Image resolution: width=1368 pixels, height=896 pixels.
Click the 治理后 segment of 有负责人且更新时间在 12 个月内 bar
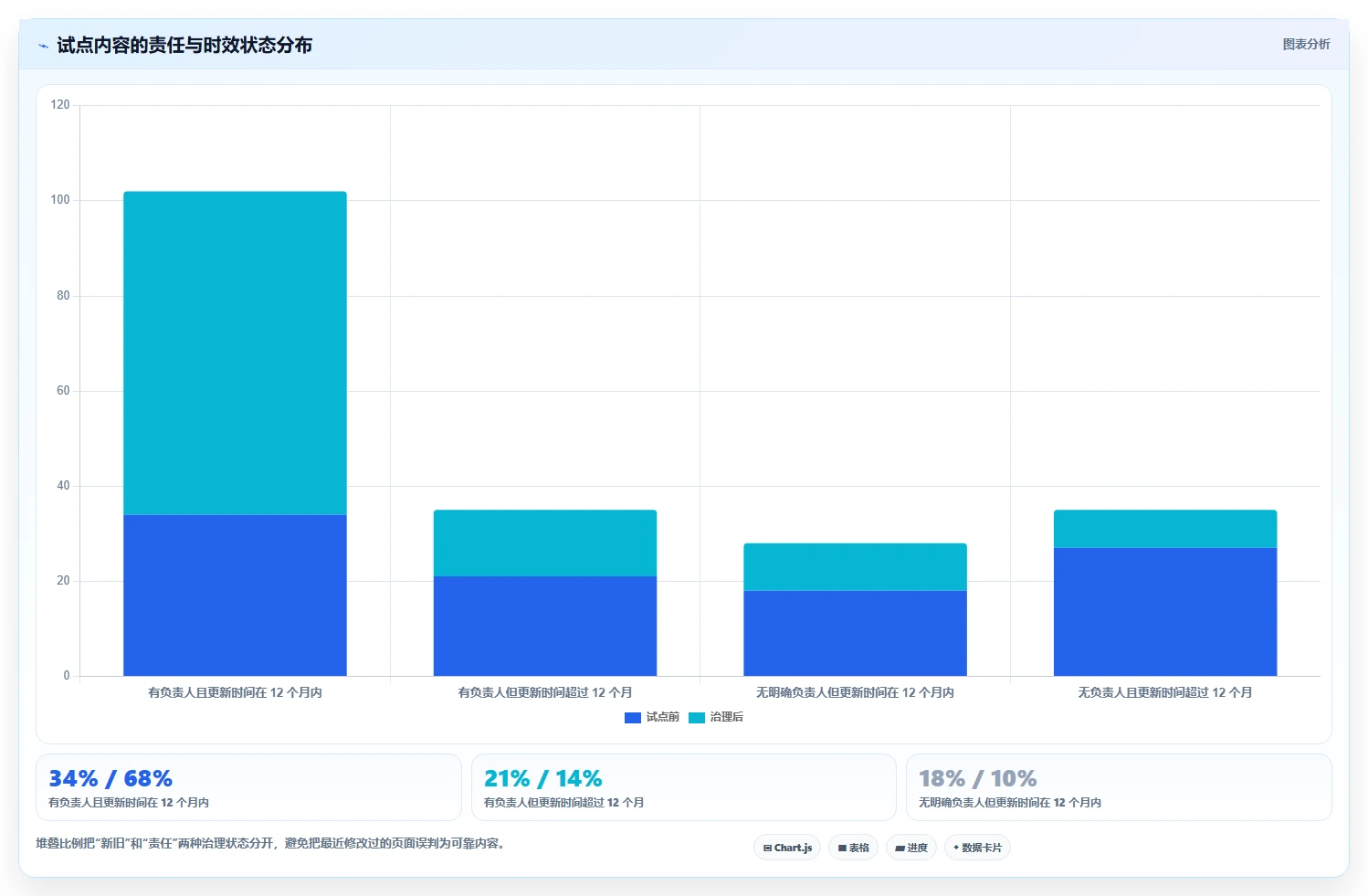pyautogui.click(x=235, y=353)
